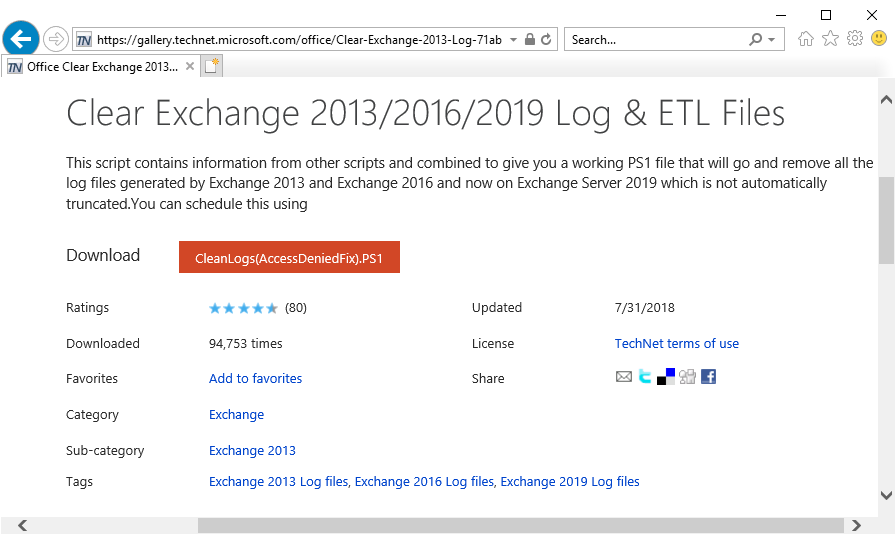This screenshot has width=896, height=535.
Task: Open a new tab with the blank tab button
Action: [x=212, y=66]
